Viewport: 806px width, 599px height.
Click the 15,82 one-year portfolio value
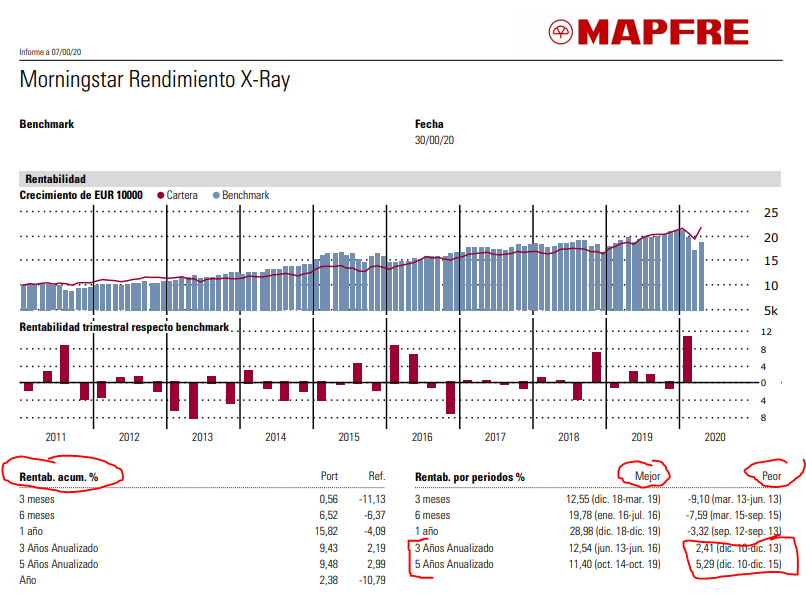click(326, 531)
